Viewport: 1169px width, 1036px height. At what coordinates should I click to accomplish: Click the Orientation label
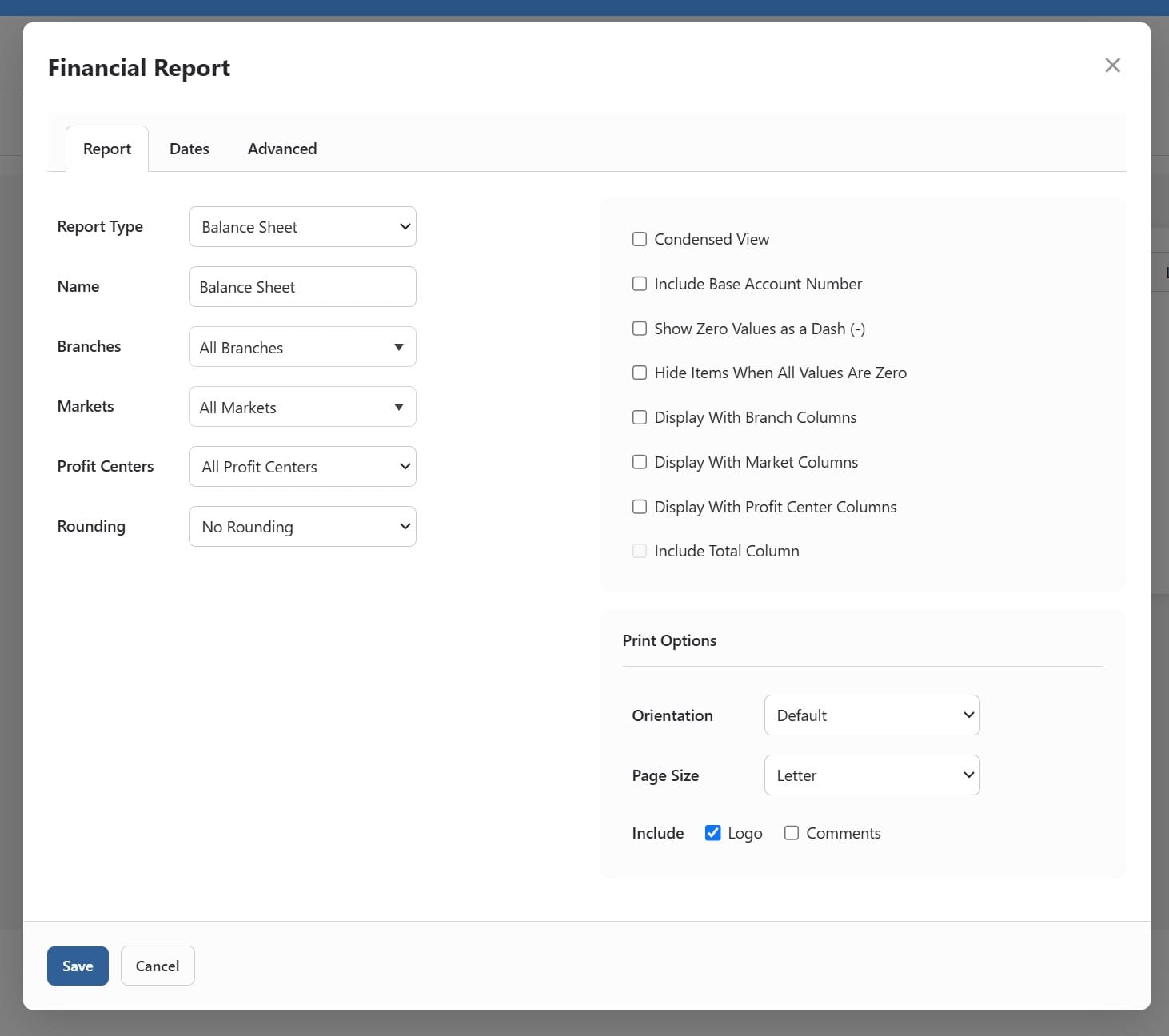point(672,715)
